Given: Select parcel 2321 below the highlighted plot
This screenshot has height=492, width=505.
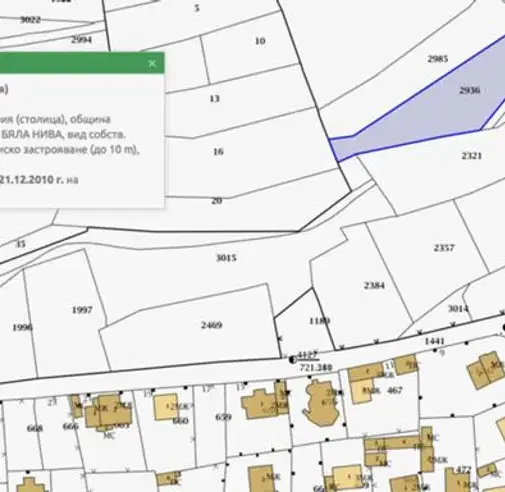Looking at the screenshot, I should [472, 156].
